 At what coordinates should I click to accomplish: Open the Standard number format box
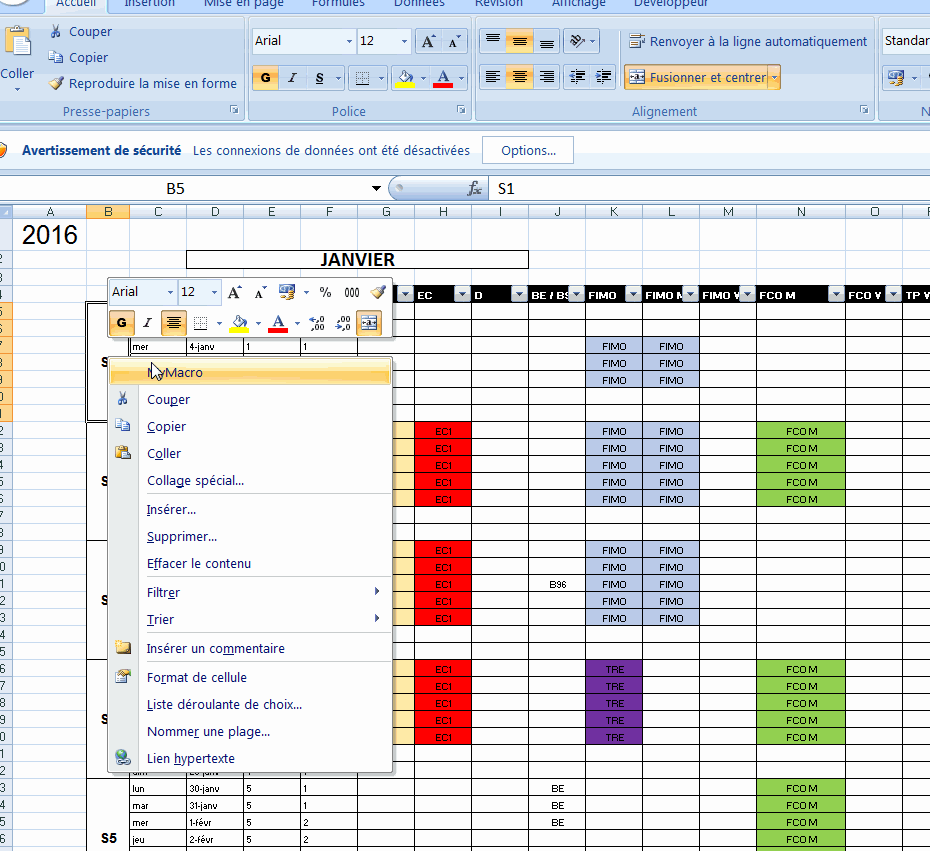pyautogui.click(x=906, y=41)
